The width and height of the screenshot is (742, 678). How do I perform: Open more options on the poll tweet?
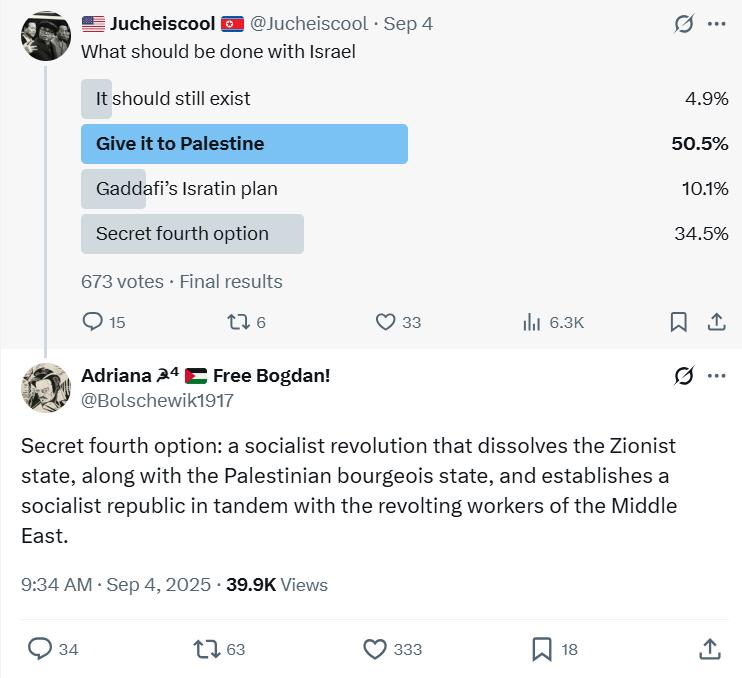716,24
